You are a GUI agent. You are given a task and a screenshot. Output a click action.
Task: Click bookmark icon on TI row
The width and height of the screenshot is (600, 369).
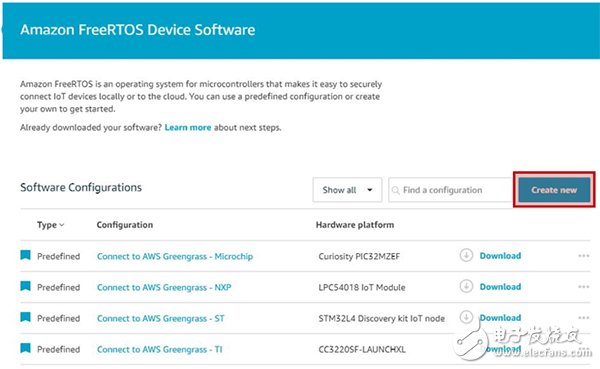pyautogui.click(x=25, y=348)
